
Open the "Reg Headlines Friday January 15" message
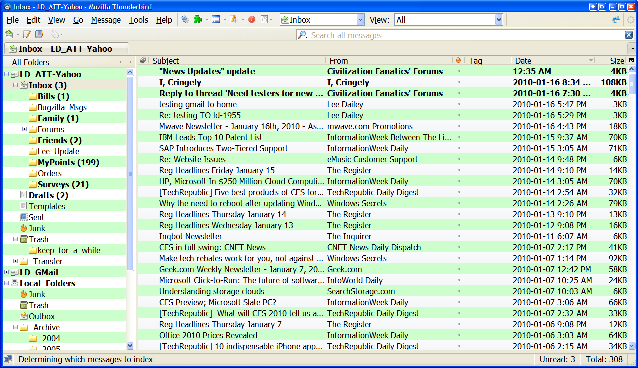pyautogui.click(x=383, y=170)
